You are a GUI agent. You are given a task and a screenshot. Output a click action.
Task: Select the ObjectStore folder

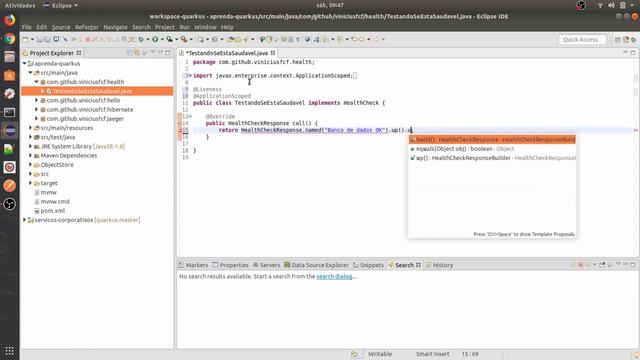click(53, 164)
